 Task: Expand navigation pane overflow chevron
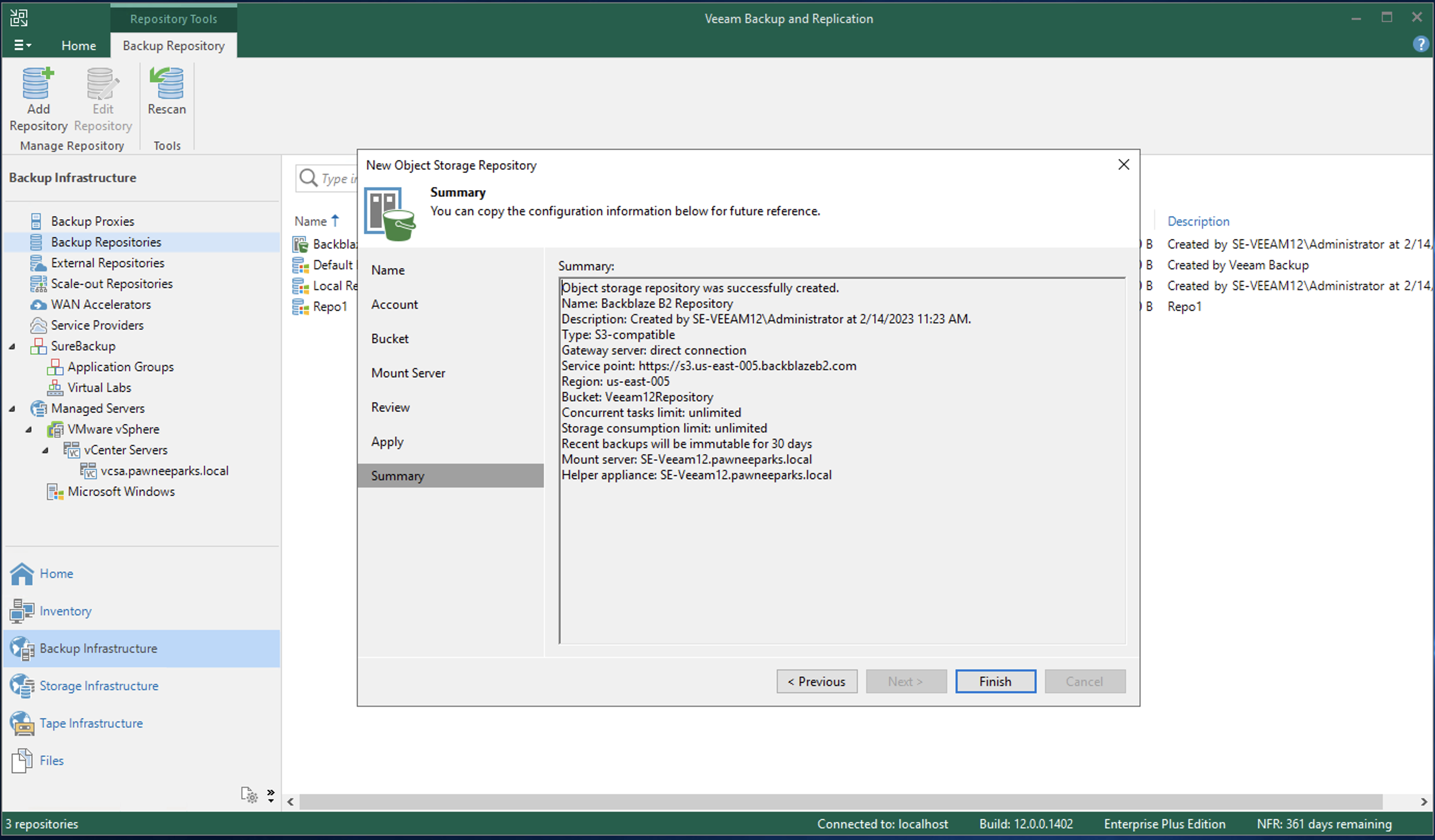(271, 795)
